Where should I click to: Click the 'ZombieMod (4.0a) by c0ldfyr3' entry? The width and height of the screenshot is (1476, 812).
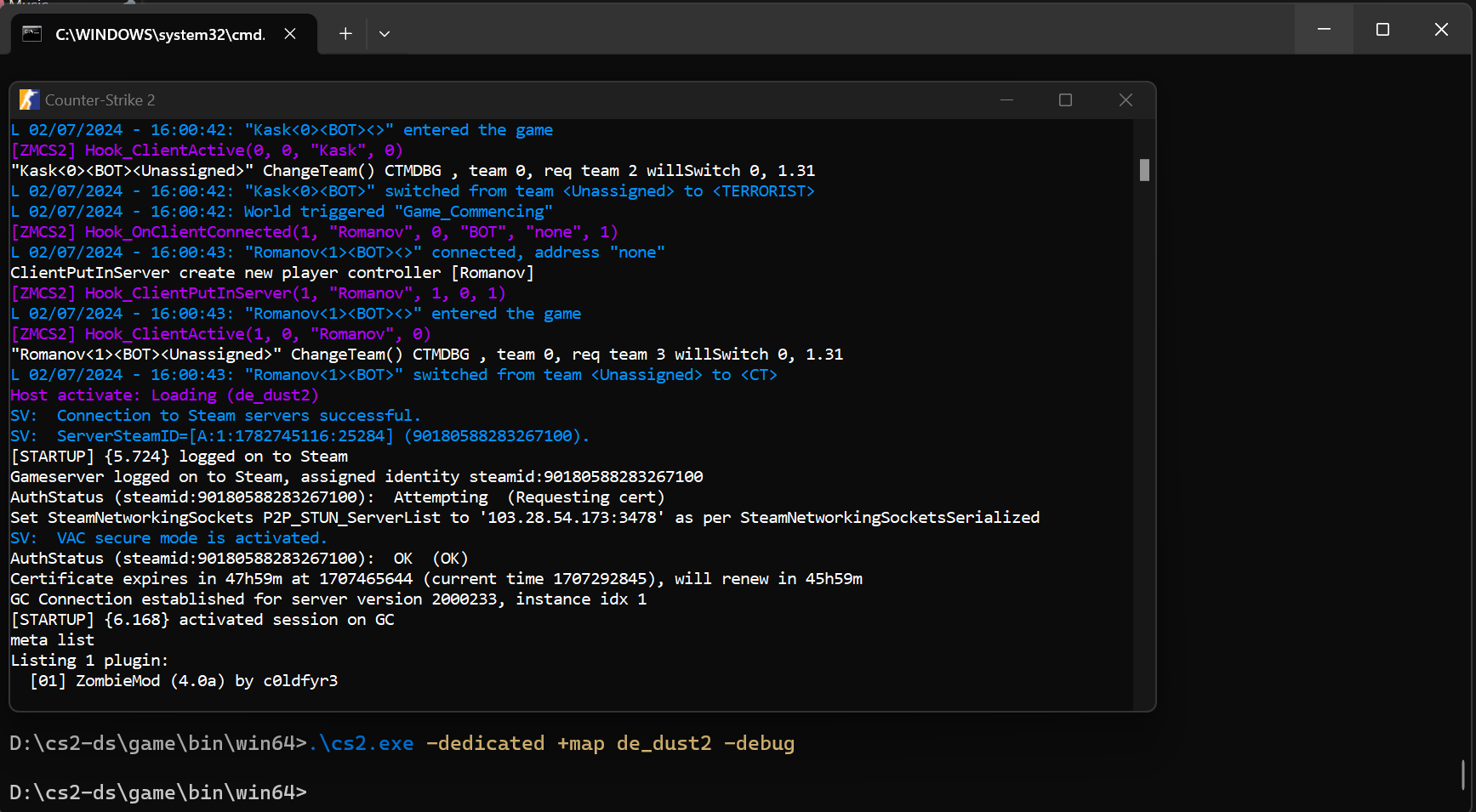point(184,681)
